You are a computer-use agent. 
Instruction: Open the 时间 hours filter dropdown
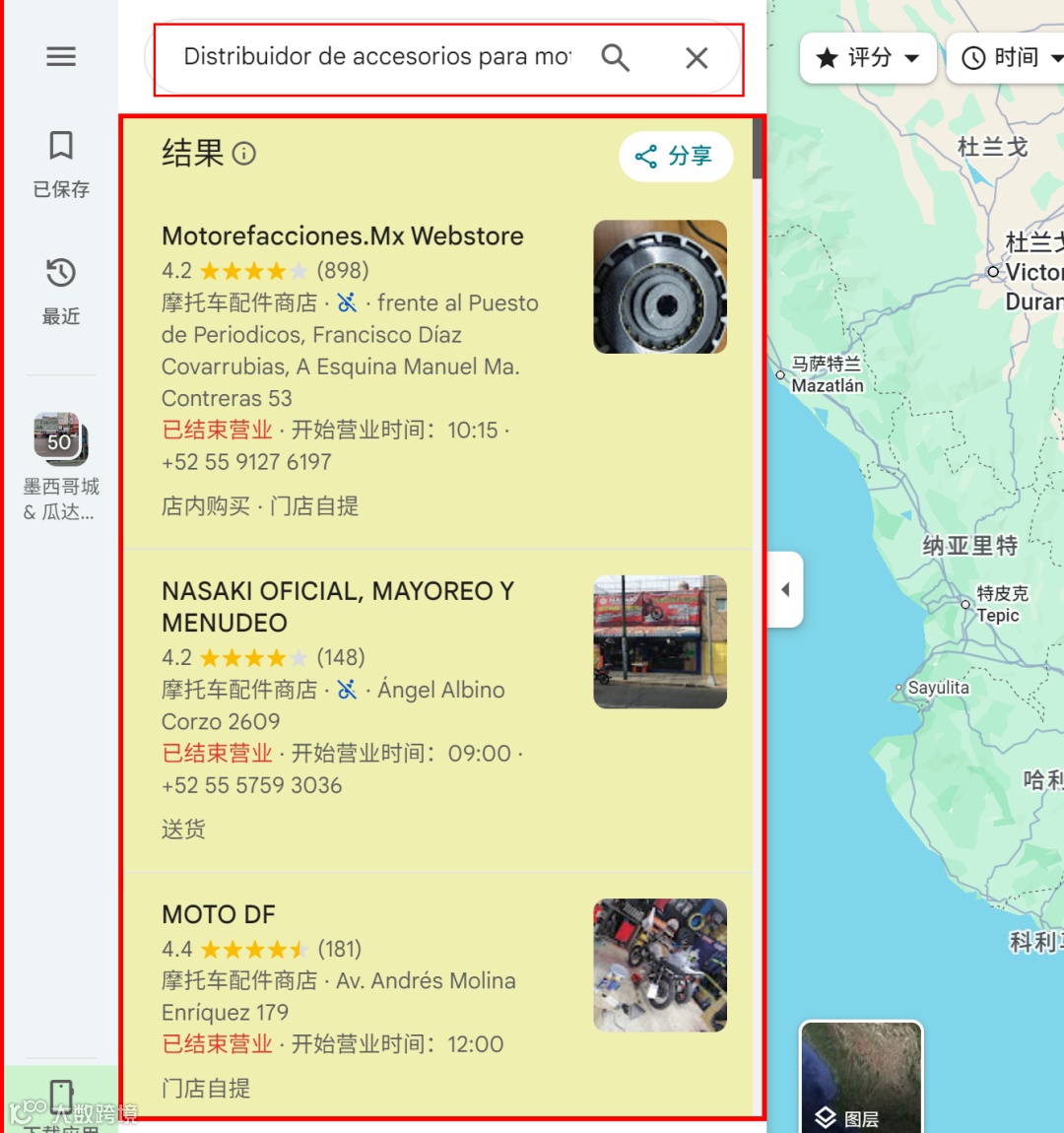pyautogui.click(x=1008, y=58)
